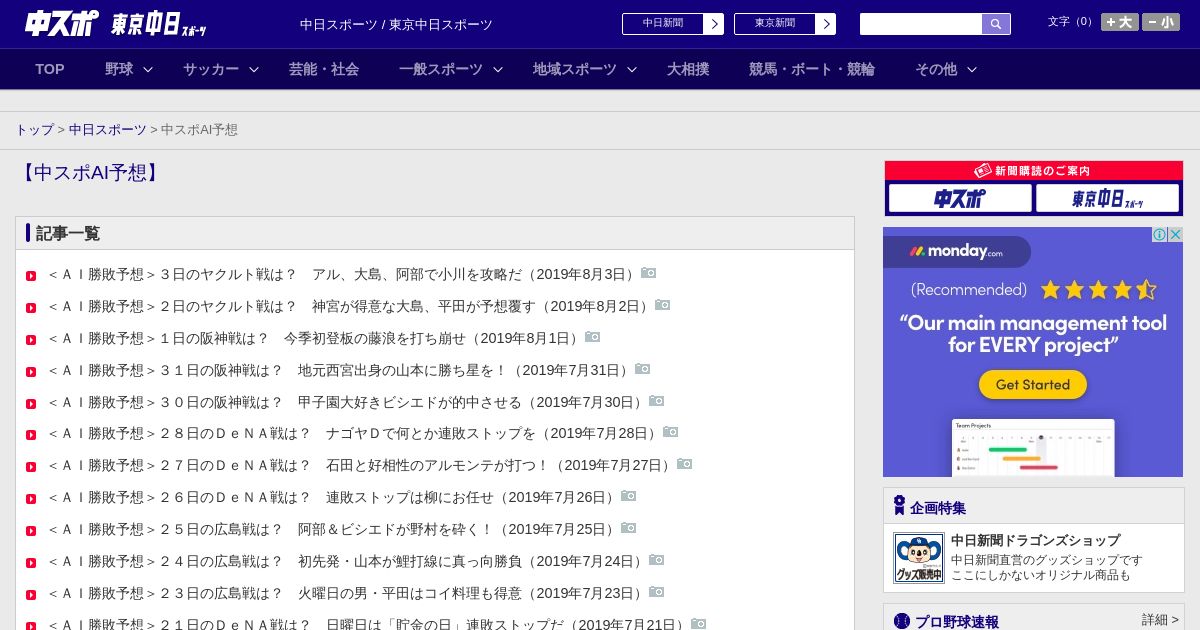Click the ad info icon
The height and width of the screenshot is (630, 1200).
(1160, 235)
